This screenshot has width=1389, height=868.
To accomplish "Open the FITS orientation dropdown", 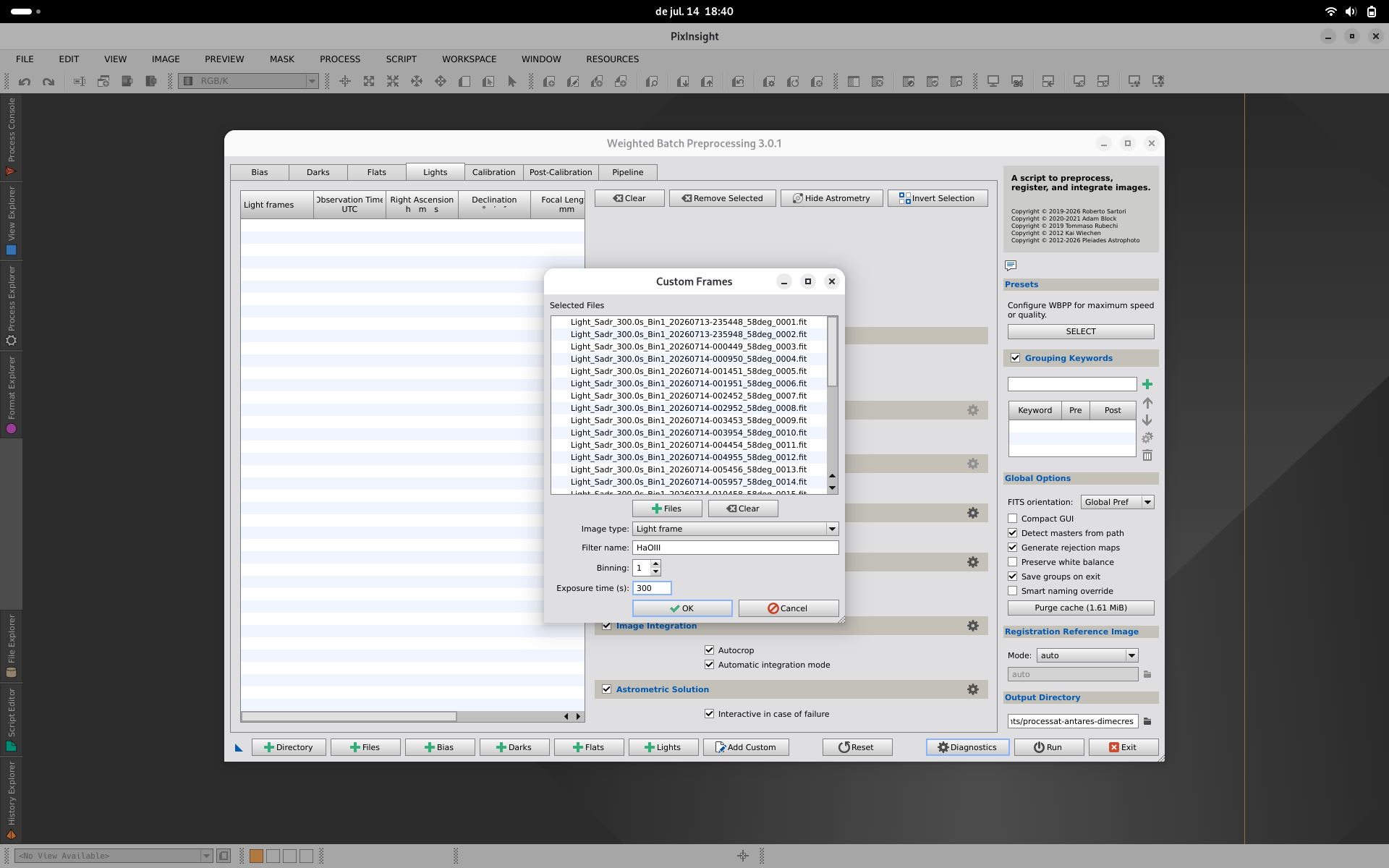I will pyautogui.click(x=1117, y=502).
